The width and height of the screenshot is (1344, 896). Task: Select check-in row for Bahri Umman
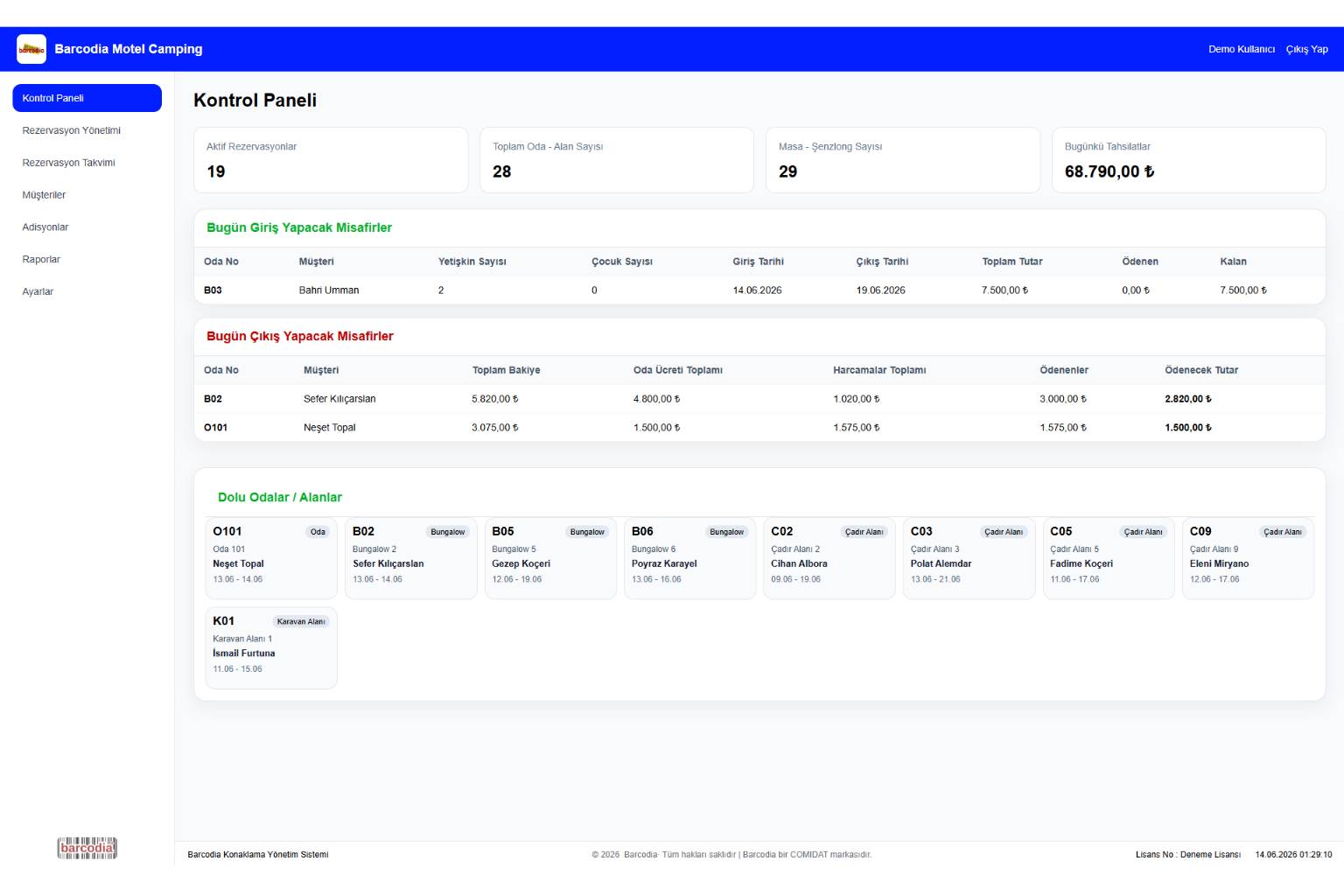[x=759, y=290]
